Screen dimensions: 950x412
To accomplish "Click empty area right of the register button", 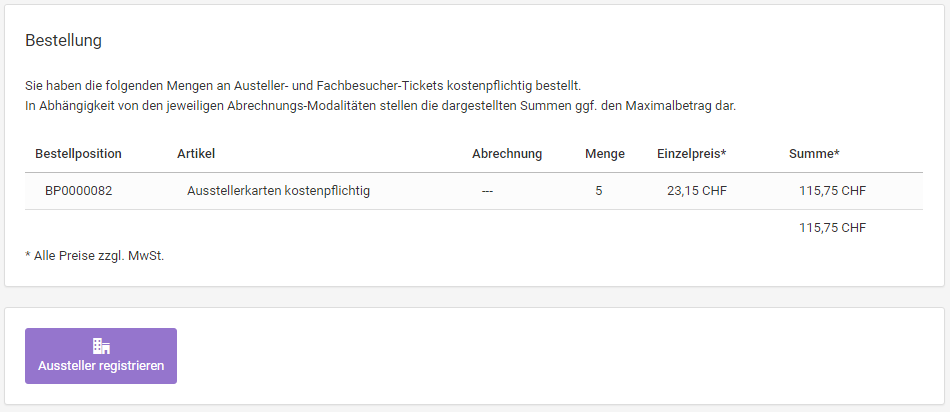I will click(557, 356).
